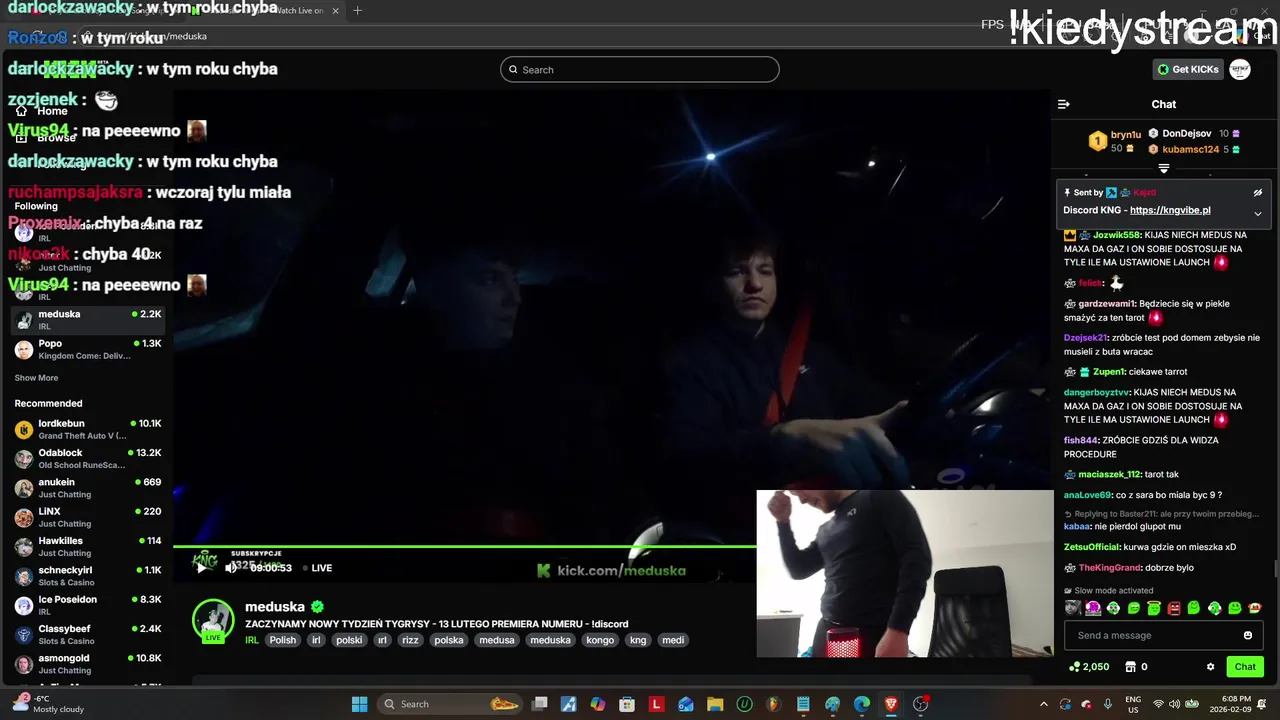Screen dimensions: 1280x720
Task: View the 2,050 channel points balance
Action: [1089, 667]
